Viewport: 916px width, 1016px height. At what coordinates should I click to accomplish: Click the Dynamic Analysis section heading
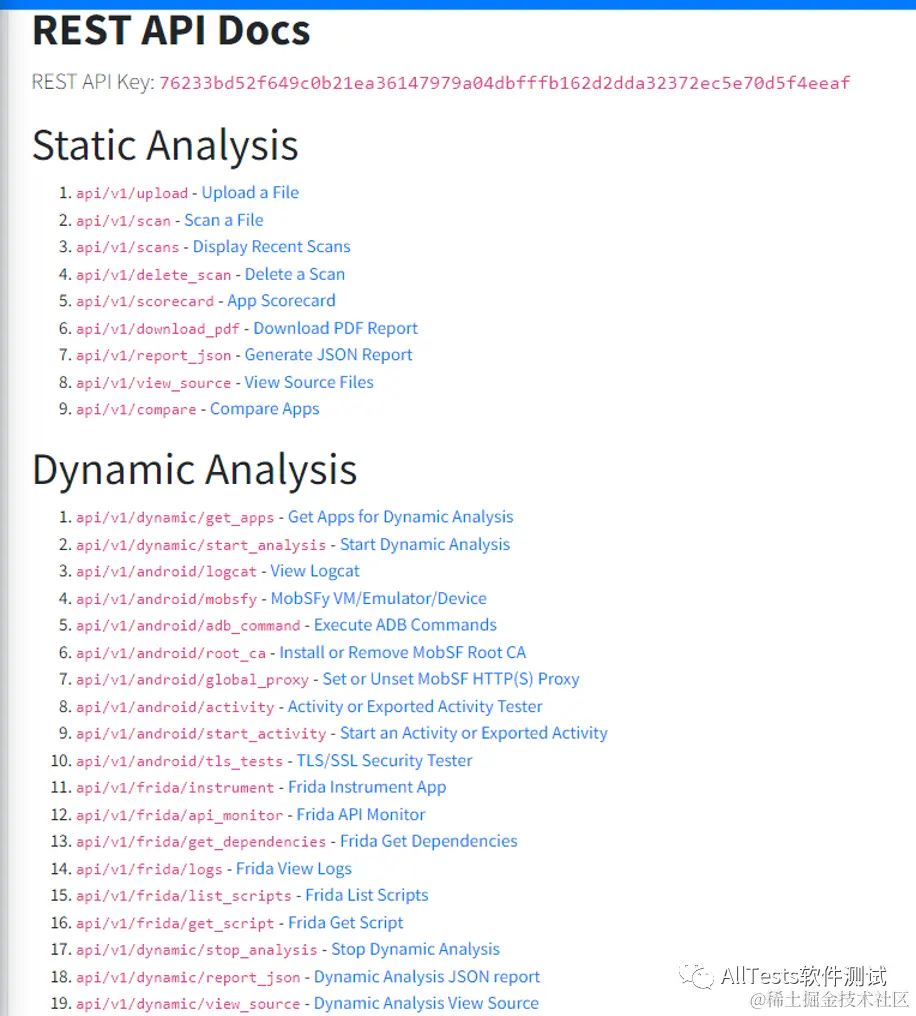194,470
